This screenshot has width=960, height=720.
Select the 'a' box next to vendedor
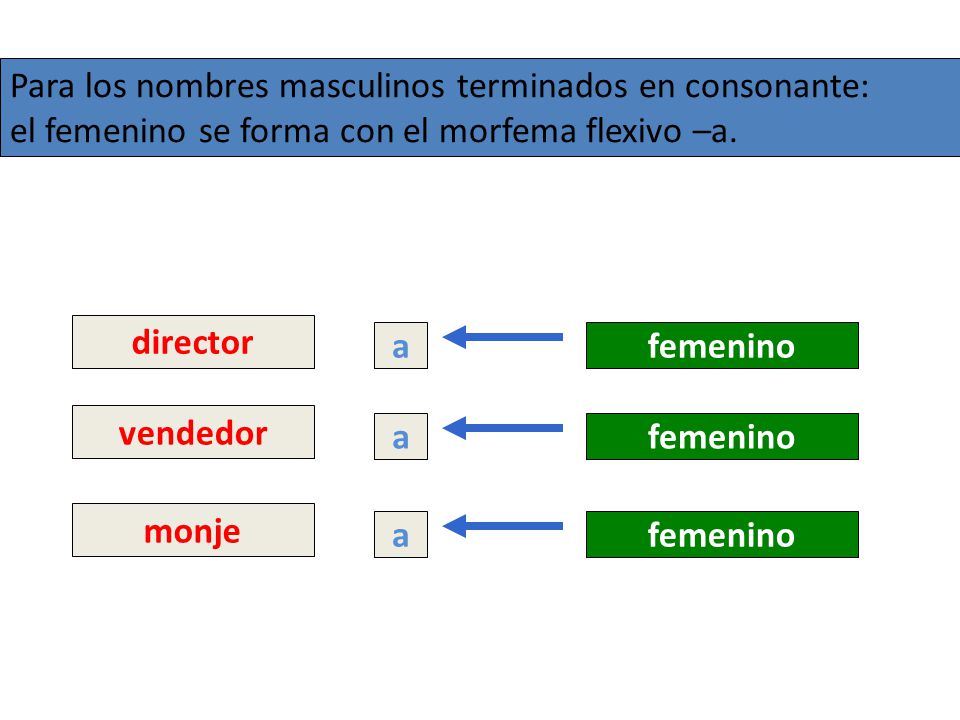click(x=401, y=437)
